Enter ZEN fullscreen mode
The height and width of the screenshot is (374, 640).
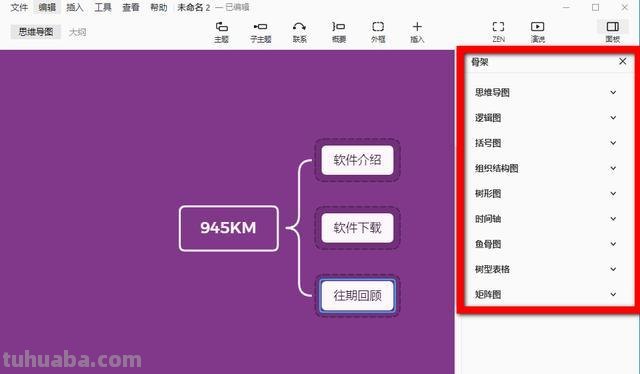point(498,27)
